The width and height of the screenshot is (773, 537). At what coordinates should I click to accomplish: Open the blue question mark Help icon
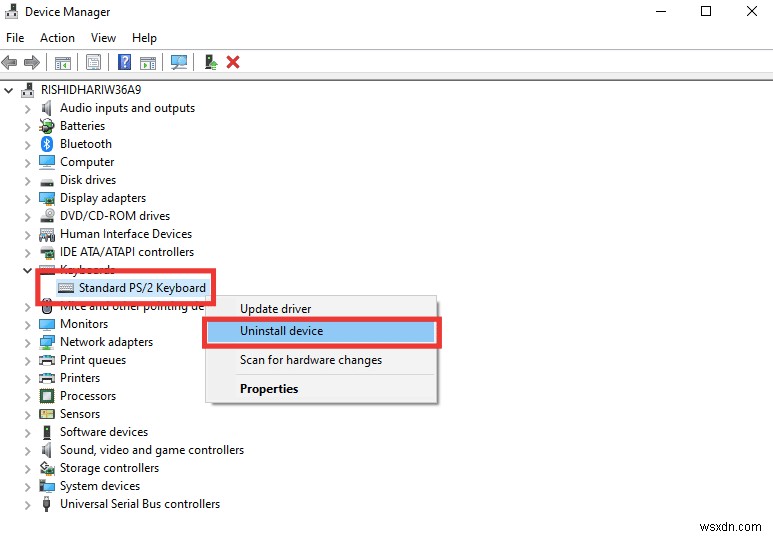[124, 62]
